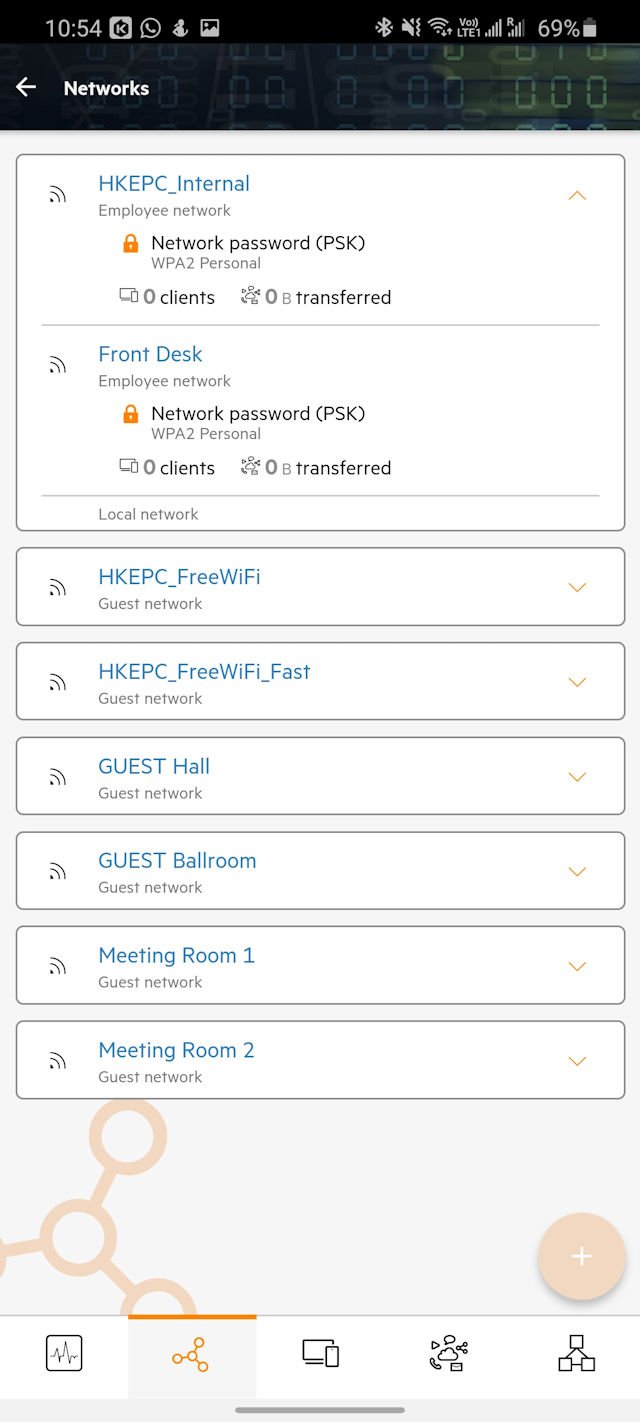Tap the orange plus add-network button
The width and height of the screenshot is (640, 1422).
point(582,1257)
